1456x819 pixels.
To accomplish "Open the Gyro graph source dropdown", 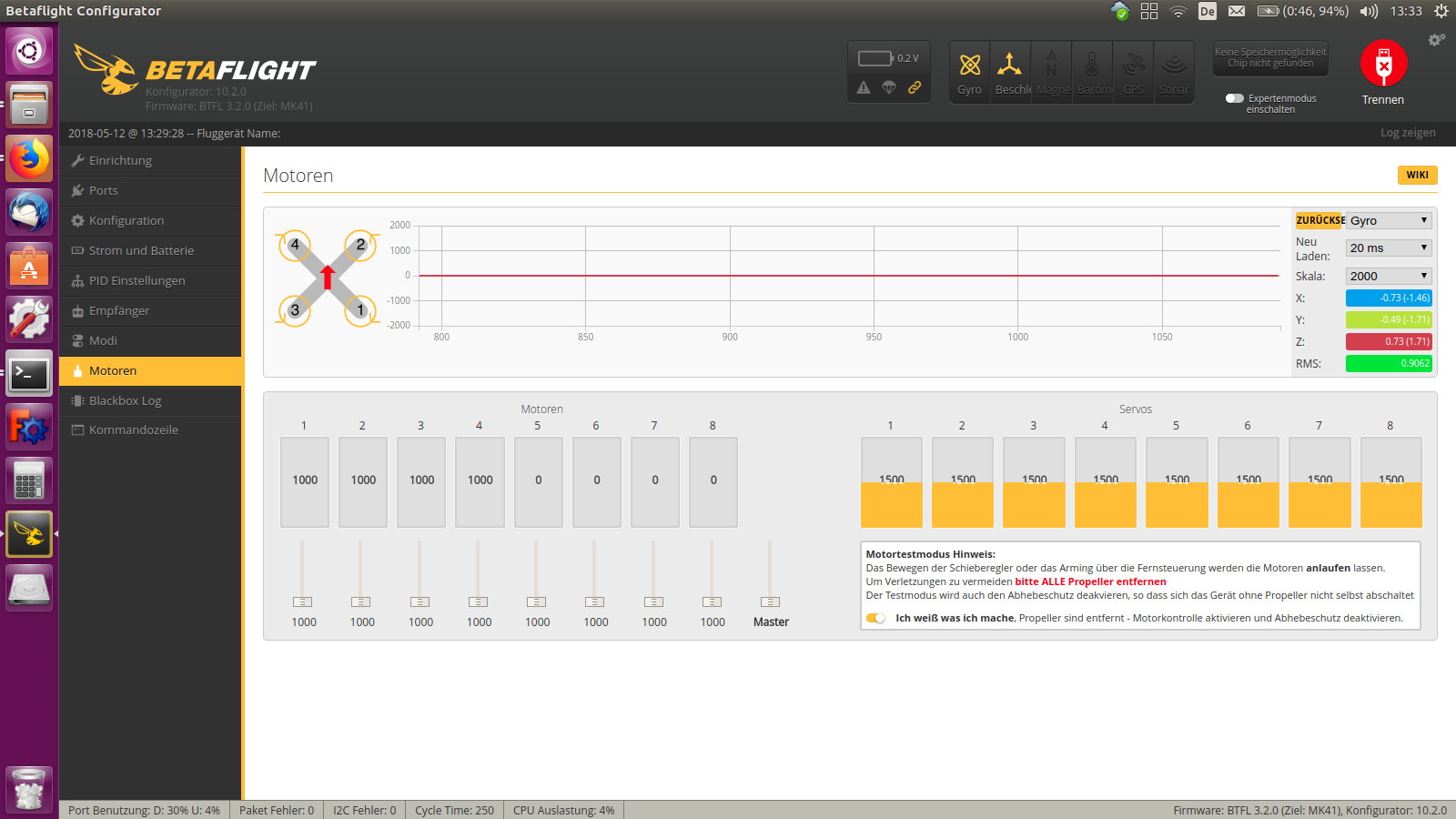I will click(1389, 220).
